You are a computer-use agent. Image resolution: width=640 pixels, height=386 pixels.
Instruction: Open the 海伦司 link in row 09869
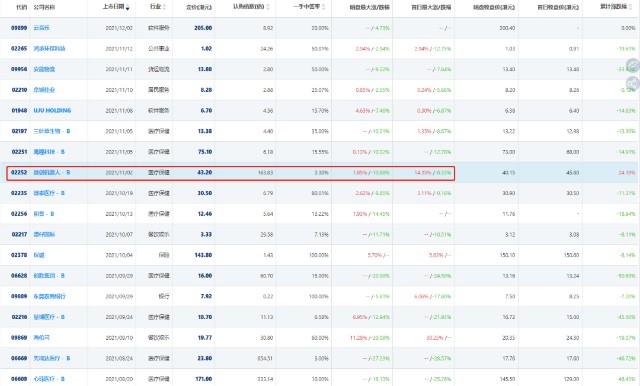click(x=42, y=338)
